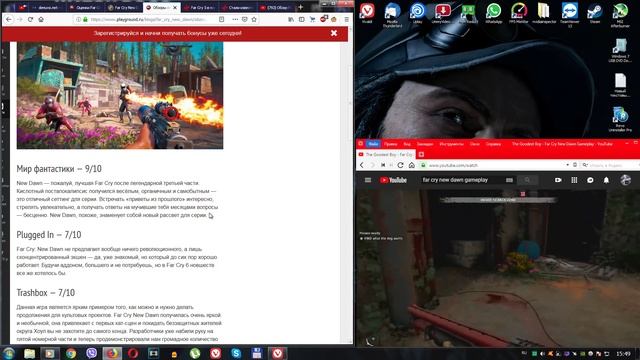
Task: Open the 'Инструменты' menu in red browser
Action: coord(451,144)
